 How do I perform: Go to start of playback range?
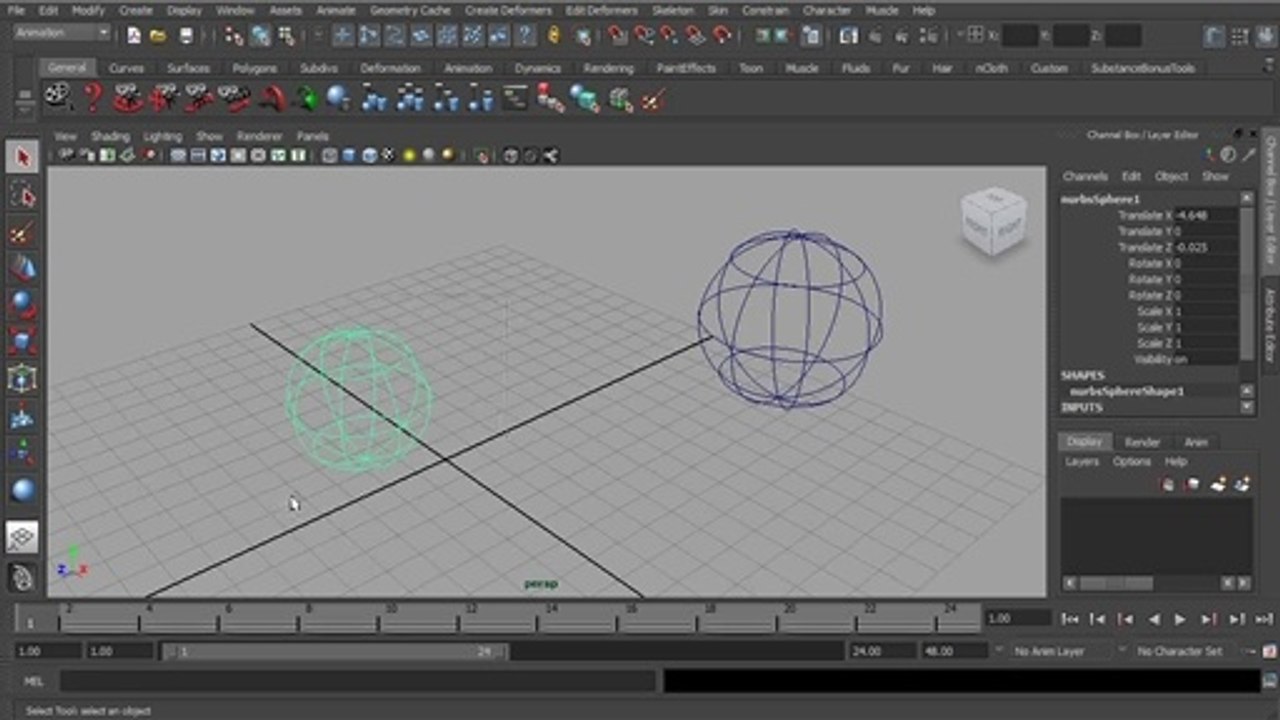click(x=1070, y=619)
